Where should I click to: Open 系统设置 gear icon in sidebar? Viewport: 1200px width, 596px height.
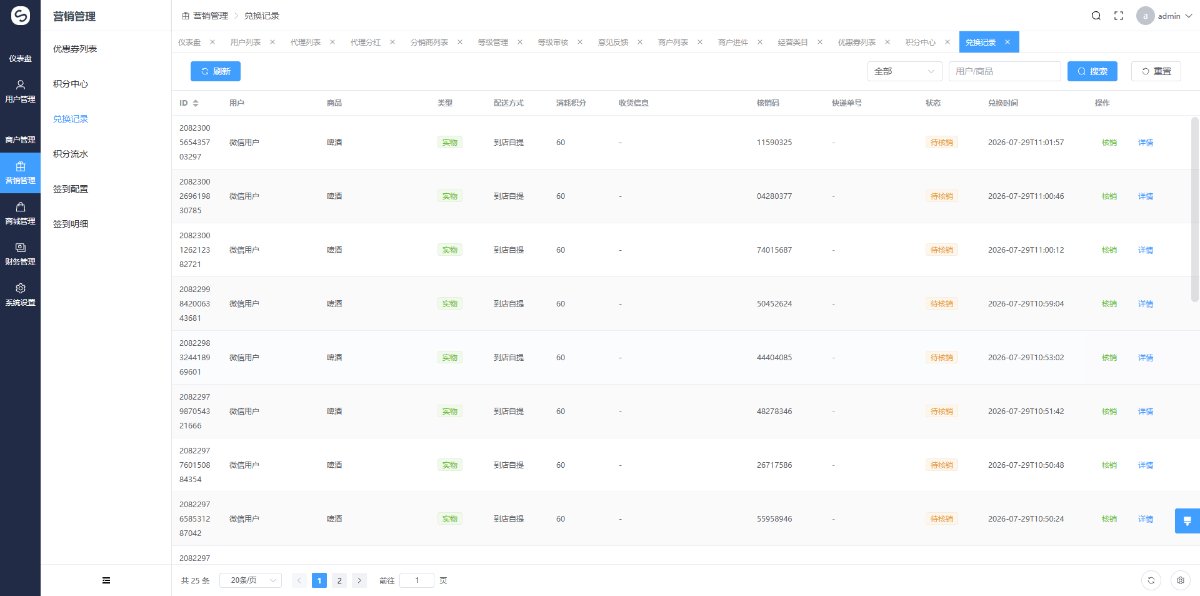click(x=20, y=288)
